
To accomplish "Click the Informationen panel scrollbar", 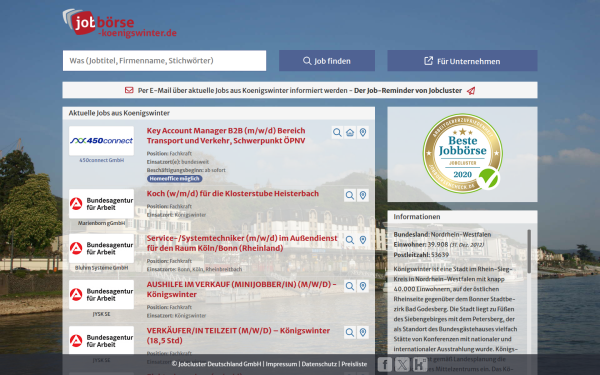I will click(529, 251).
